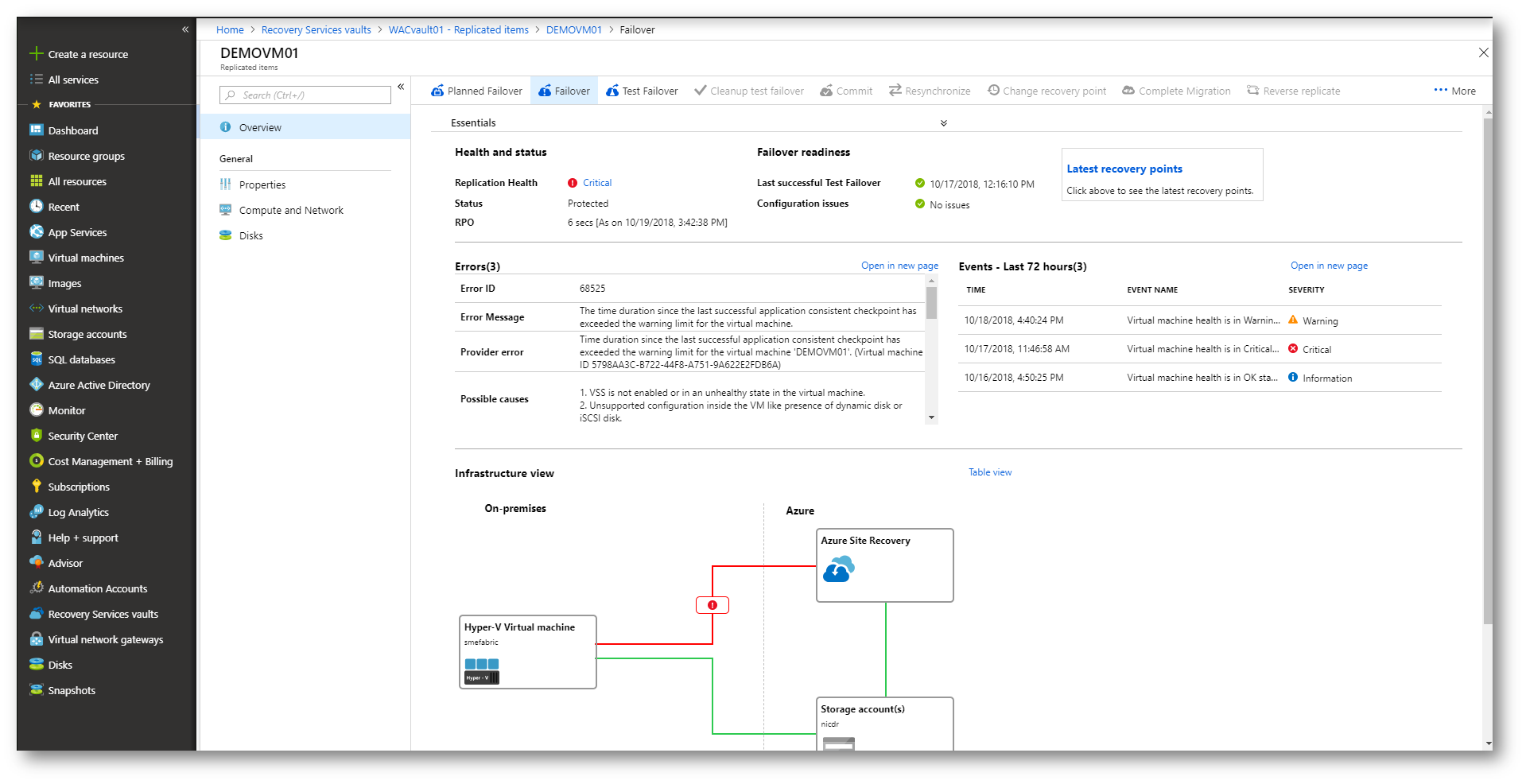This screenshot has height=784, width=1526.
Task: Click Planned Failover in toolbar
Action: coord(476,91)
